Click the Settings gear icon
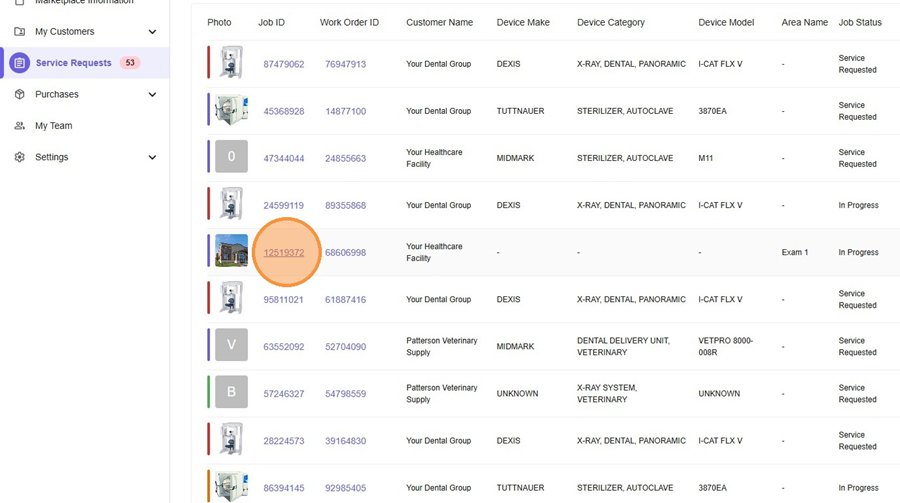900x503 pixels. (x=20, y=157)
